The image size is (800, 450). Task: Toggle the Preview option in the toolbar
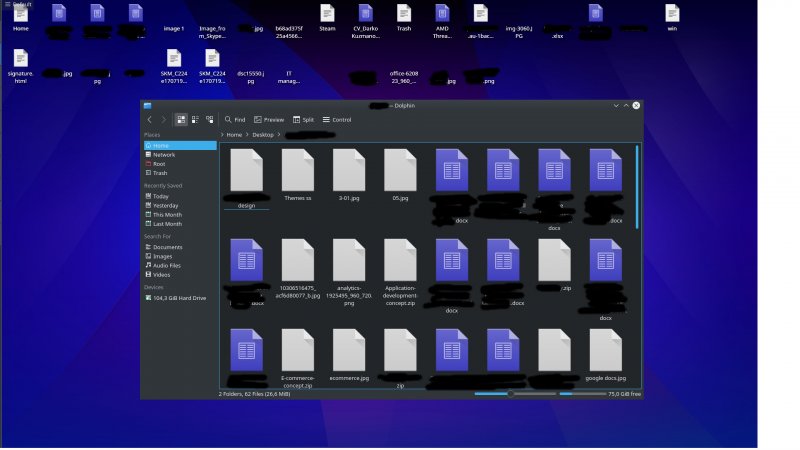pos(269,120)
